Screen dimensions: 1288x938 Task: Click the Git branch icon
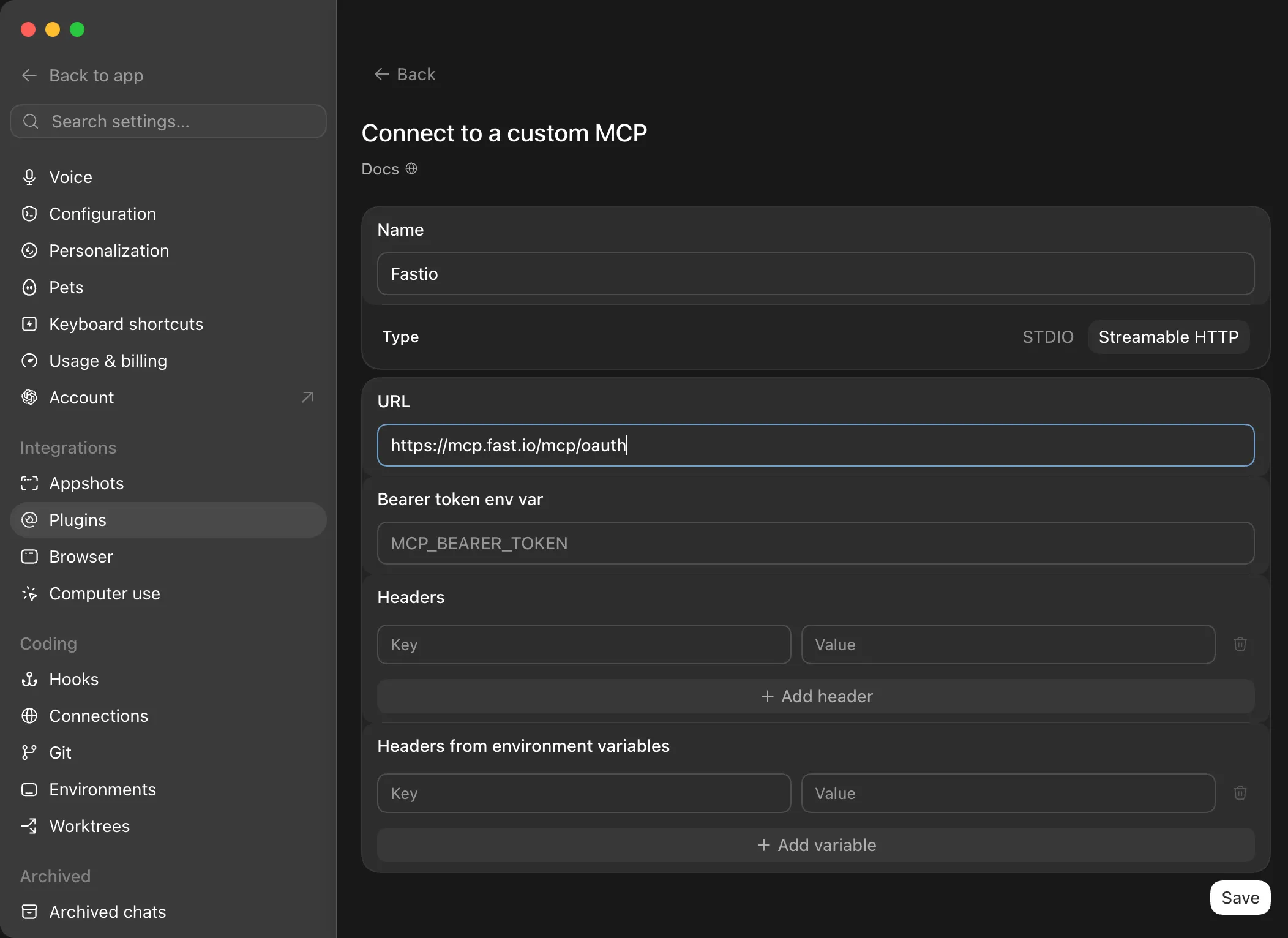click(29, 752)
